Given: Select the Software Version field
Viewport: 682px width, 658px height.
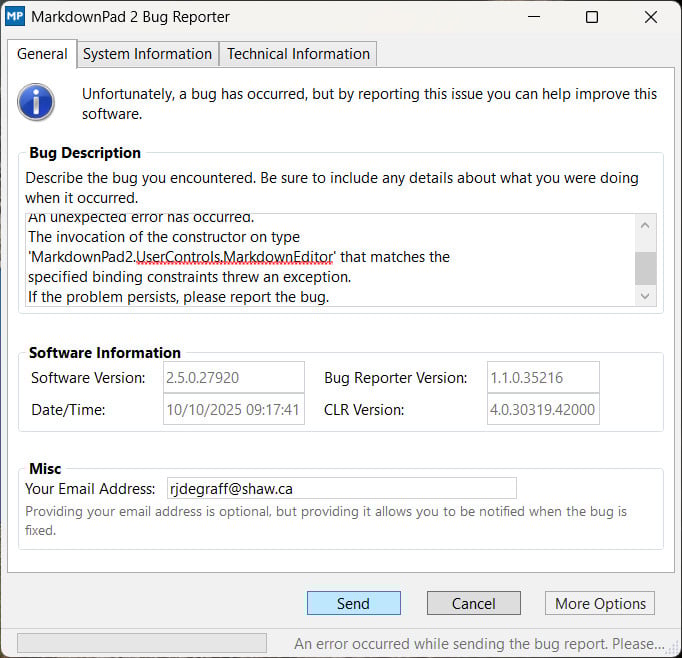Looking at the screenshot, I should pyautogui.click(x=233, y=378).
